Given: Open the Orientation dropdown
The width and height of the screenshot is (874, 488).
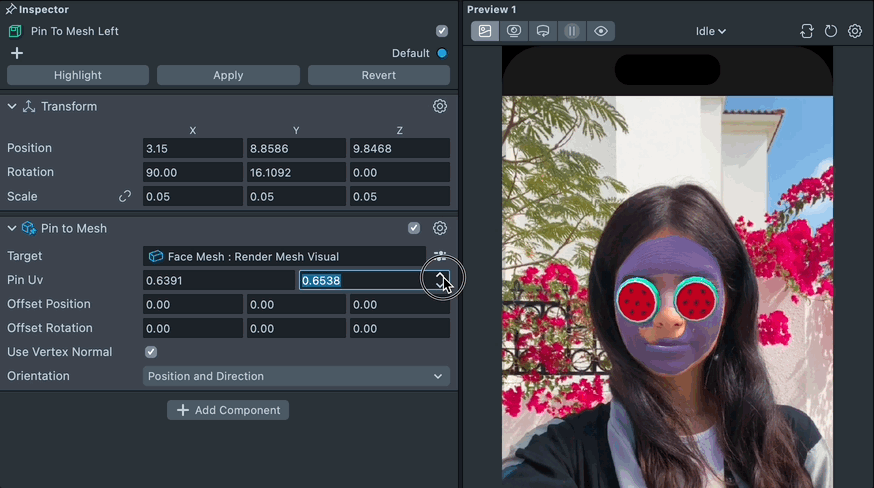Looking at the screenshot, I should click(296, 376).
